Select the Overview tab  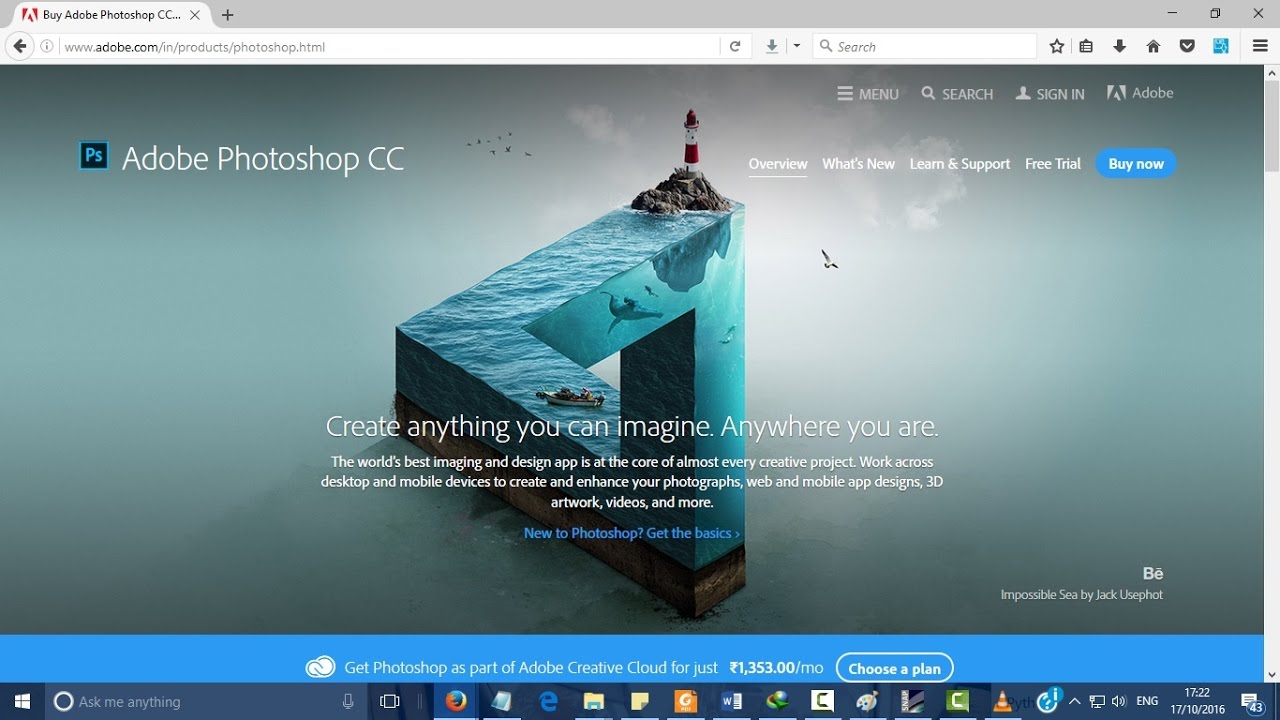point(778,164)
